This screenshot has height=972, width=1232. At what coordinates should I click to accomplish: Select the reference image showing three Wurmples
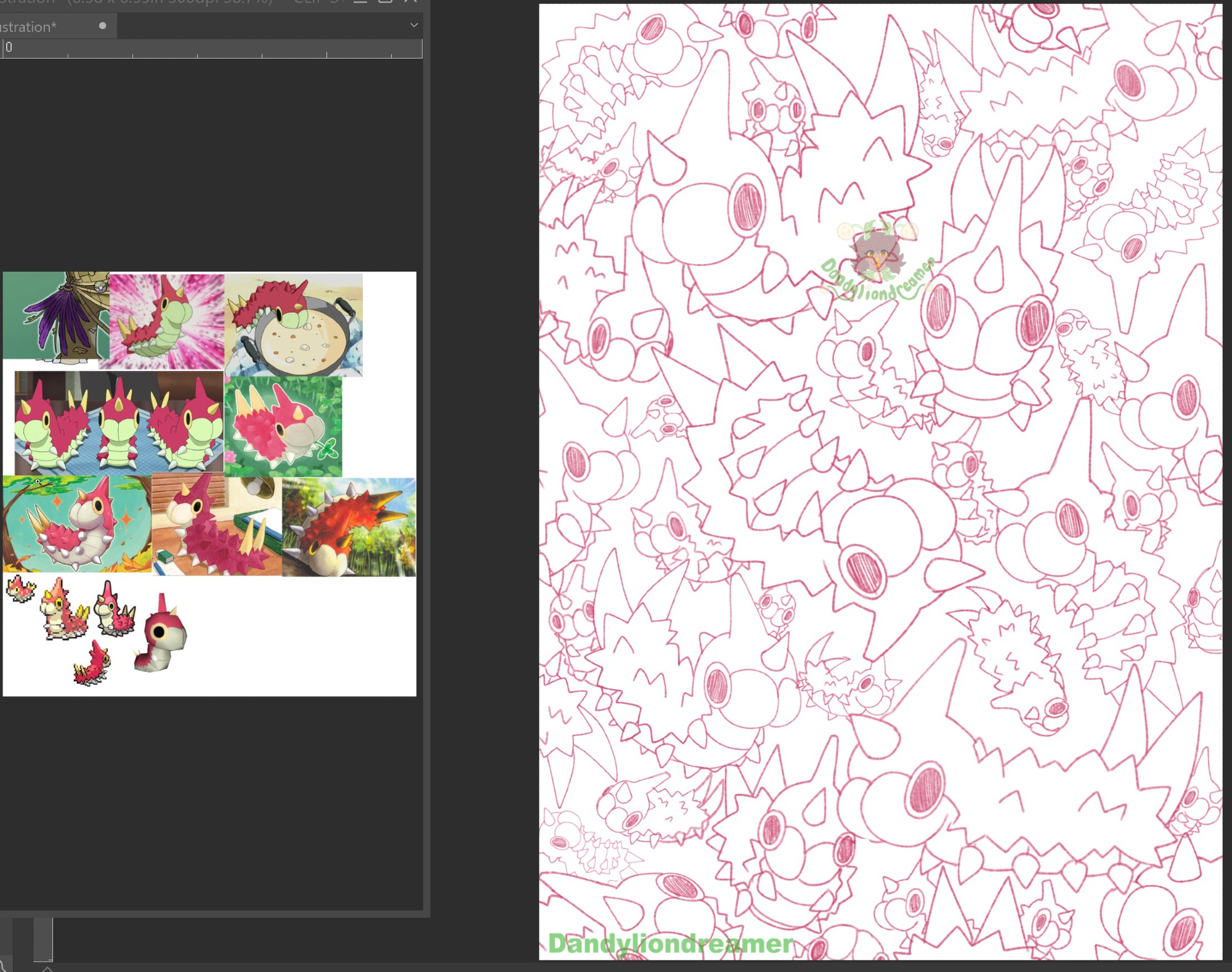pos(119,422)
